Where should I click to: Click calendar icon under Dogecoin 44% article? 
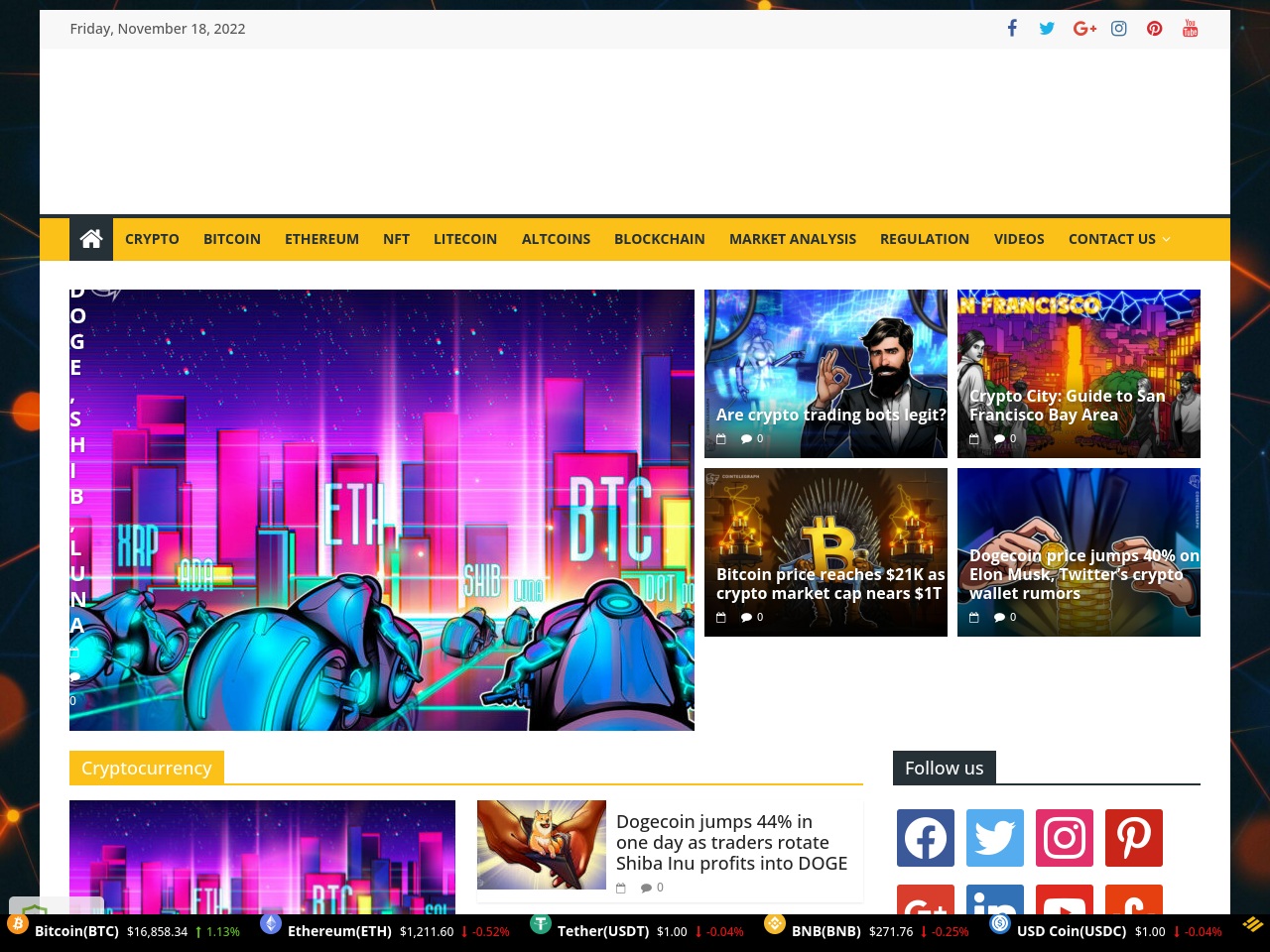click(621, 888)
